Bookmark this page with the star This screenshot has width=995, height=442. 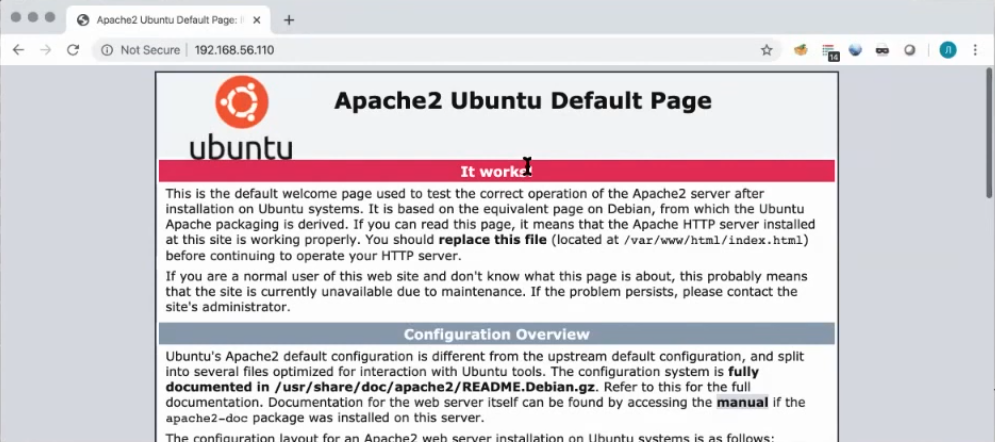(x=767, y=50)
